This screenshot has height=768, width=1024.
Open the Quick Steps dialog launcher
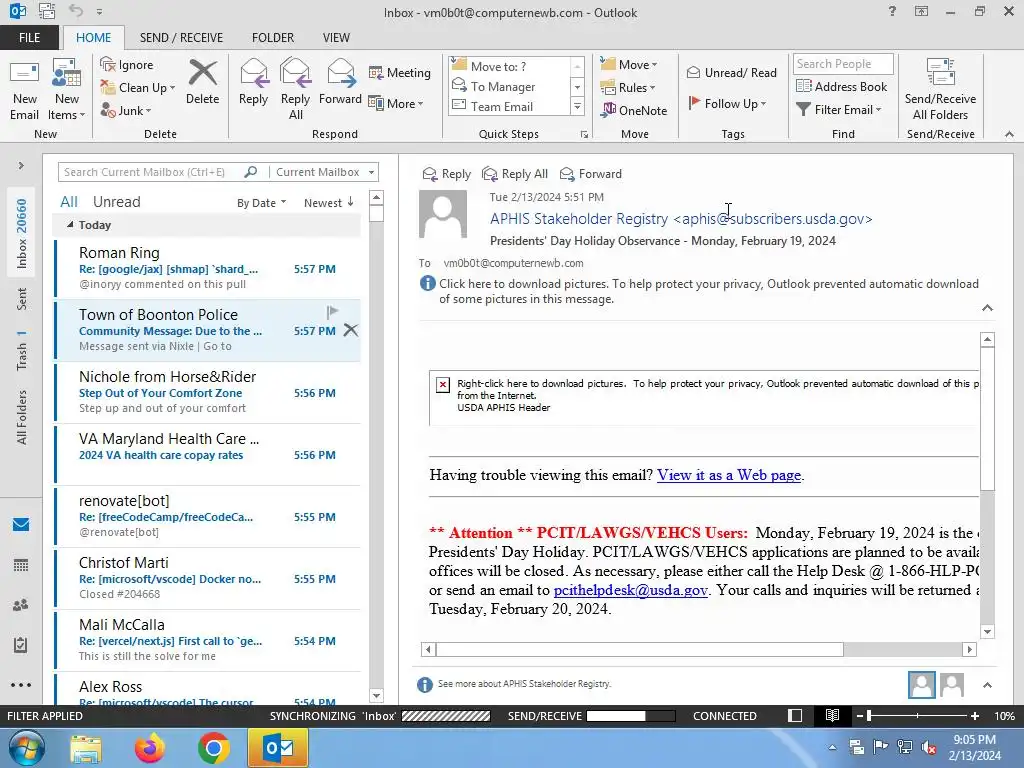pos(584,135)
